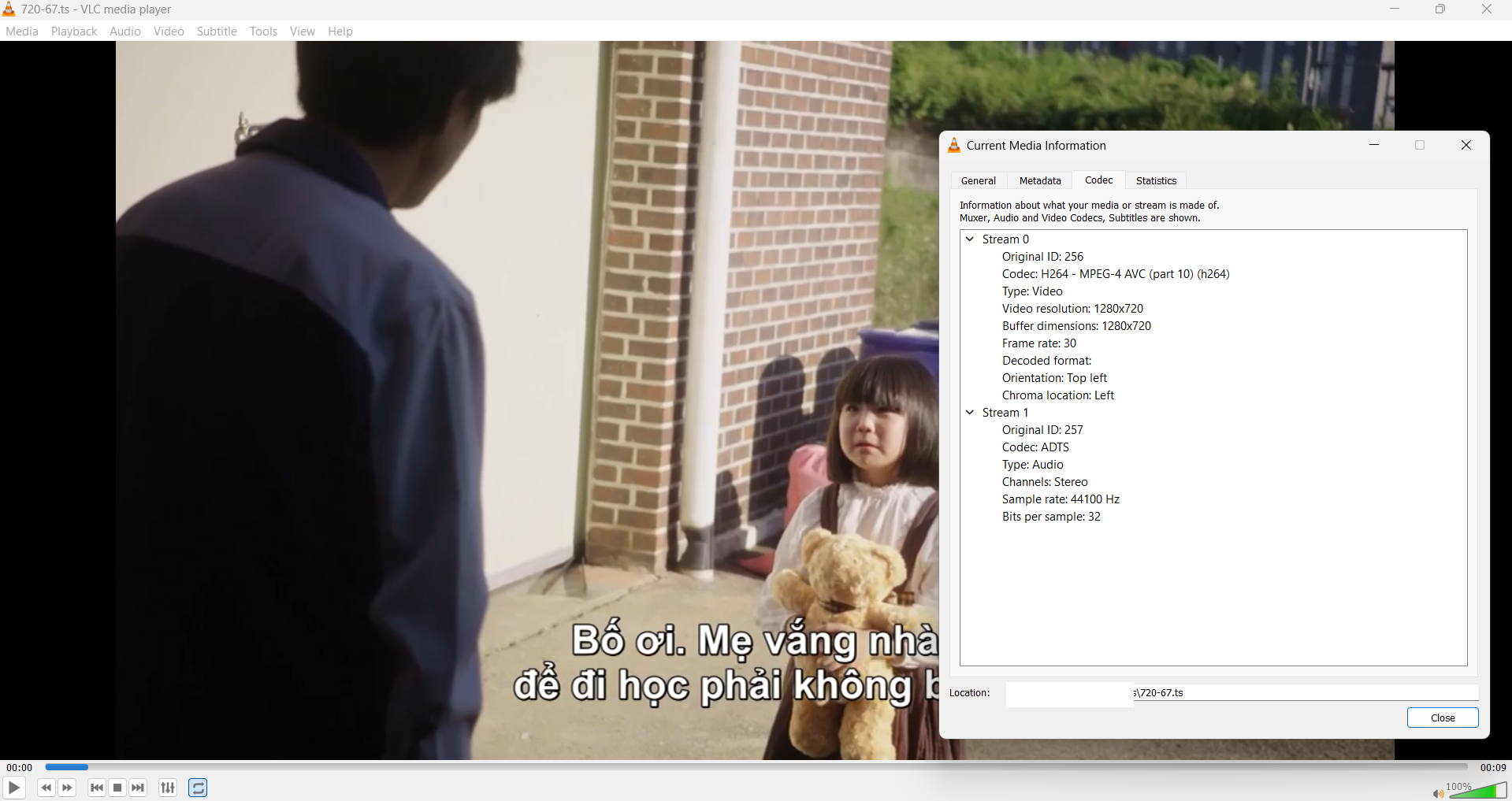Click the cone icon in Media Information dialog

click(x=954, y=145)
